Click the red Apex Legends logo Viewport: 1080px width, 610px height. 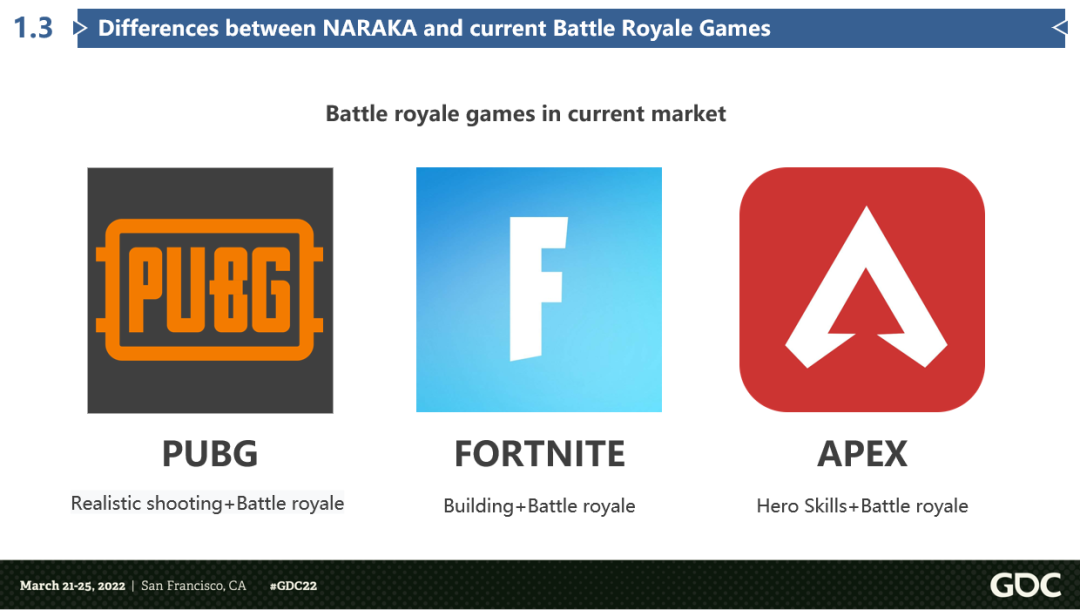tap(862, 289)
